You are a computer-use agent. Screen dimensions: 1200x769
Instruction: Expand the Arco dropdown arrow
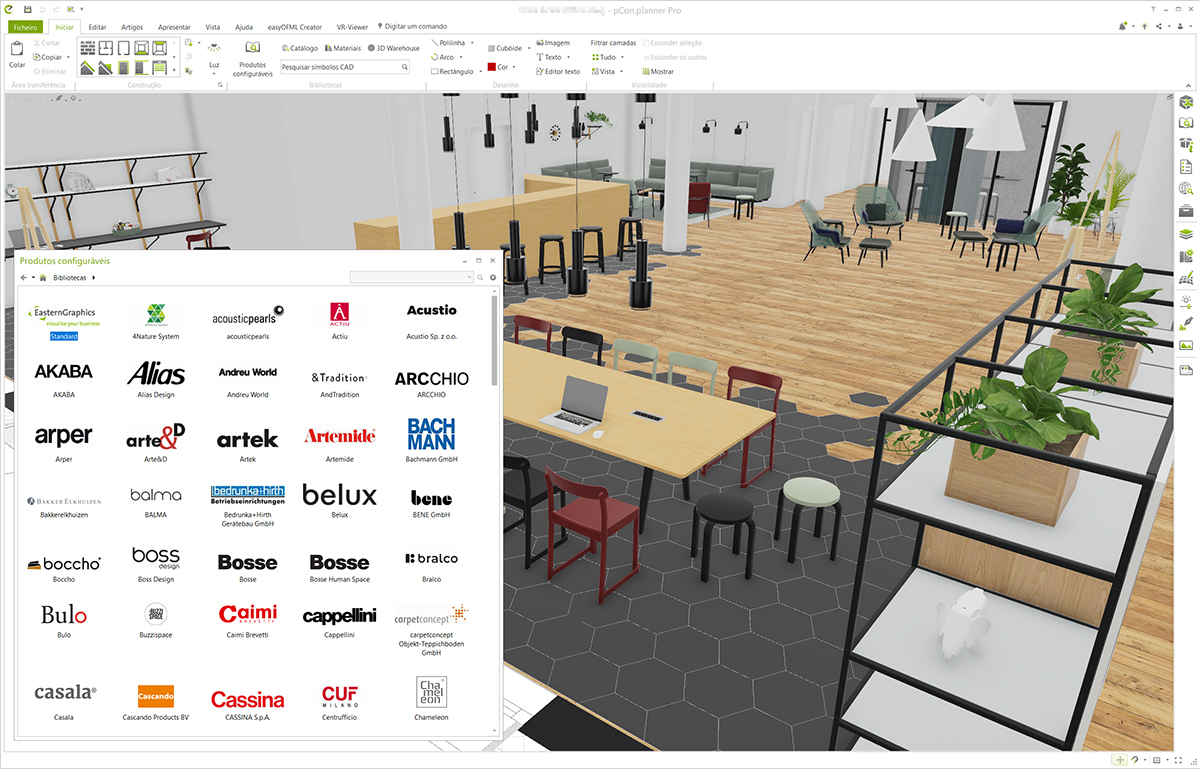click(460, 57)
